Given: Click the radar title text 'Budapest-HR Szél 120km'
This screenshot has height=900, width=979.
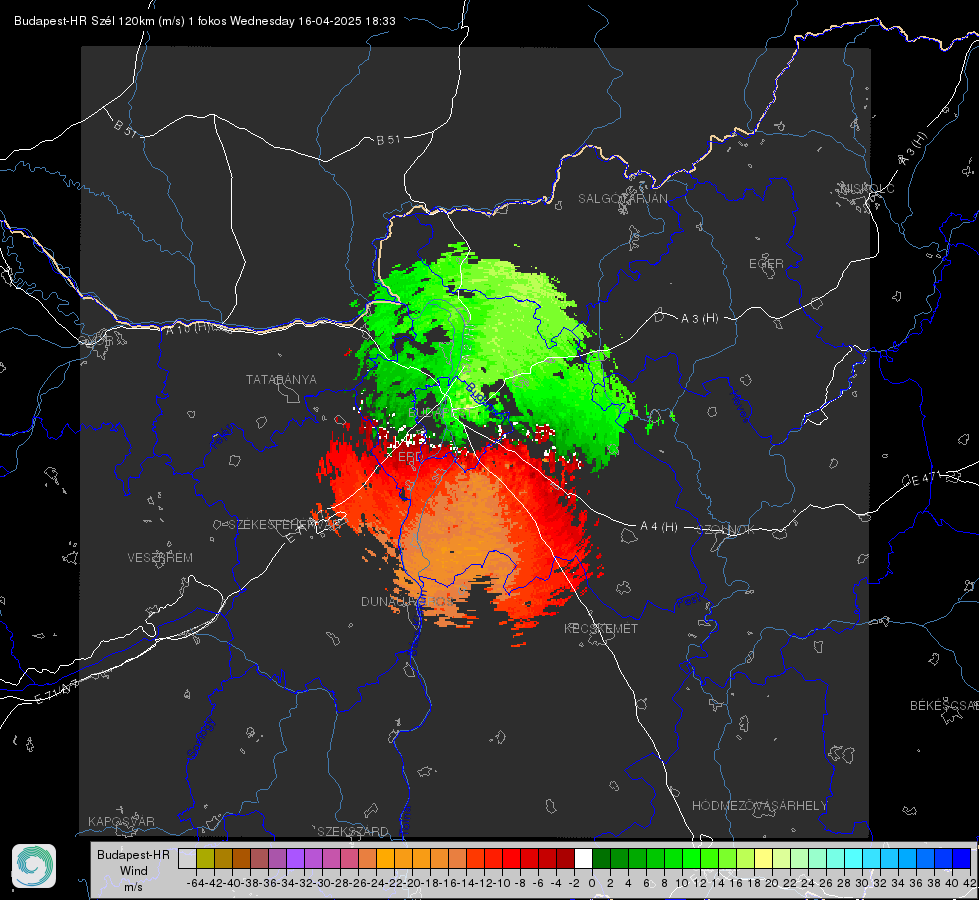Looking at the screenshot, I should (x=84, y=21).
